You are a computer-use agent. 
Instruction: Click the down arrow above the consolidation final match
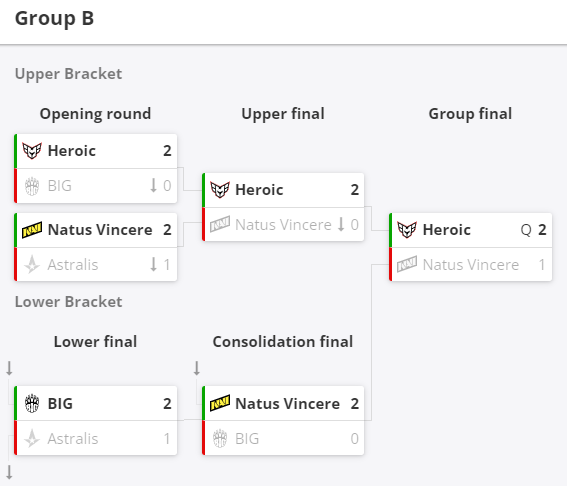click(x=197, y=368)
